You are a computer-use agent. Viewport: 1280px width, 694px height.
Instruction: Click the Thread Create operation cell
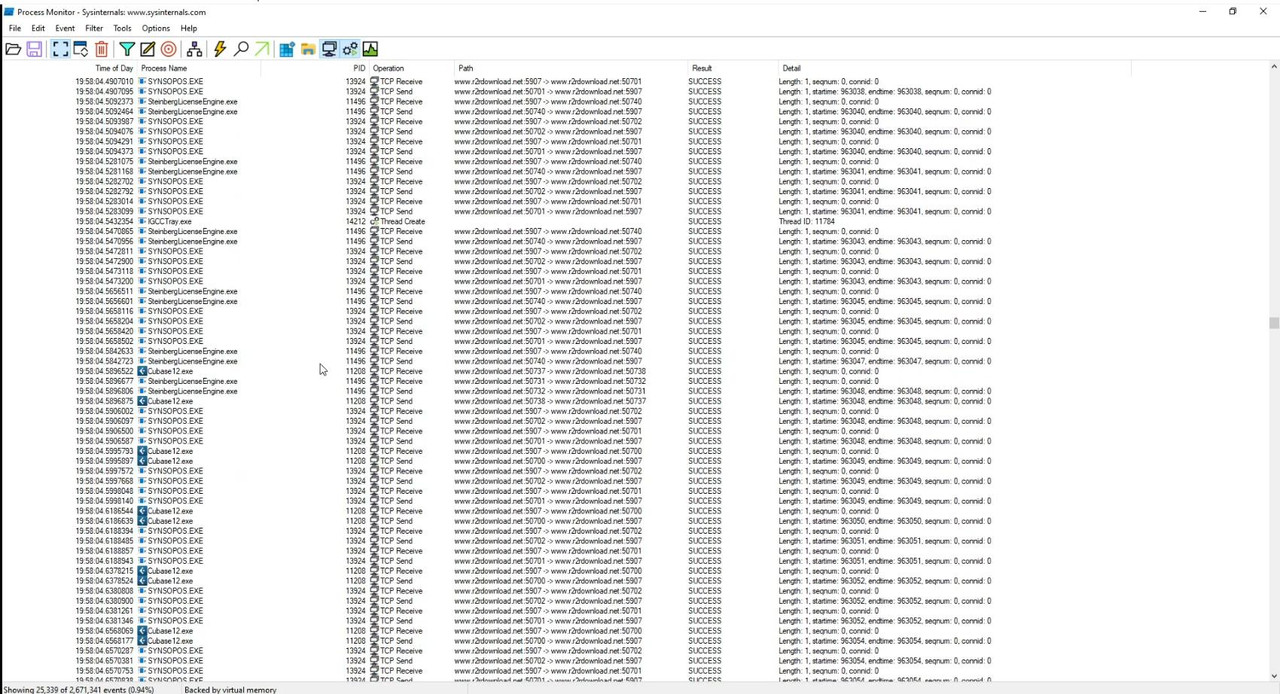[x=402, y=221]
